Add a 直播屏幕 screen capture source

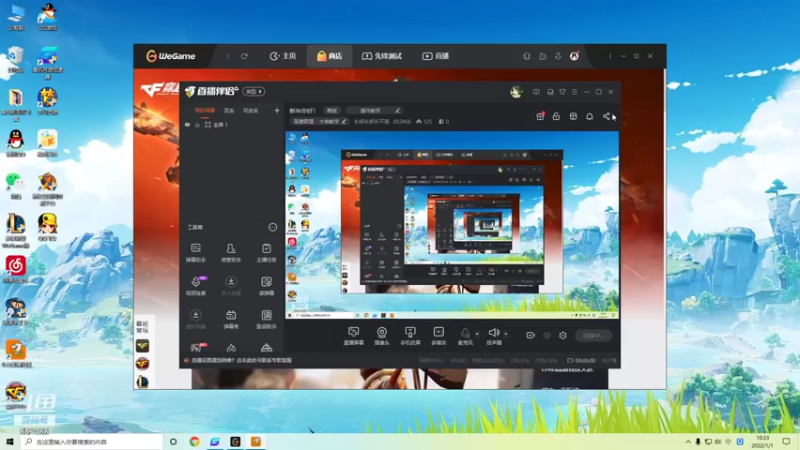point(353,336)
